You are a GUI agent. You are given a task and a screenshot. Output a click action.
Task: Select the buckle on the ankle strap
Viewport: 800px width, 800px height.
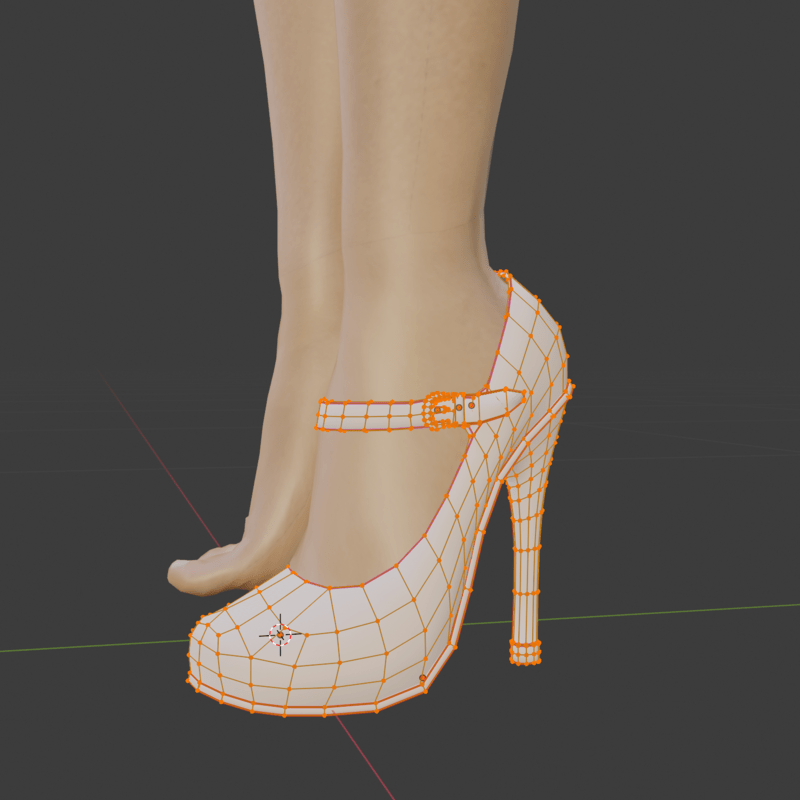click(439, 411)
